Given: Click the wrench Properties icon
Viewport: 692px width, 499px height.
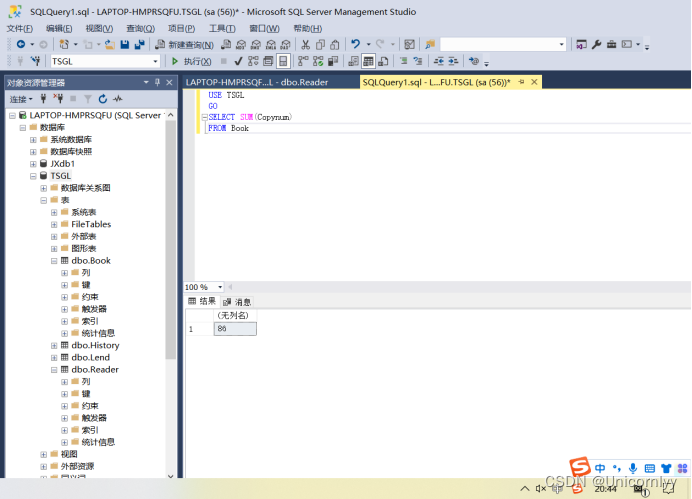Looking at the screenshot, I should [596, 44].
